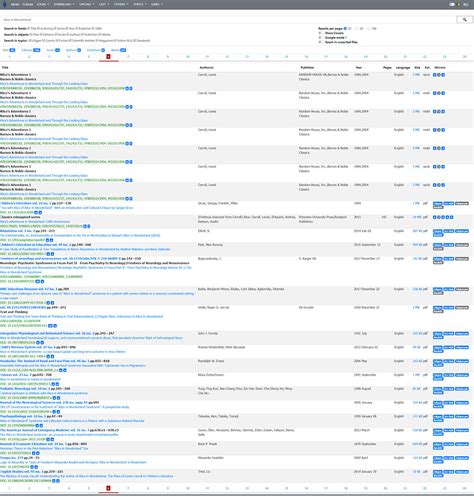The width and height of the screenshot is (474, 496).
Task: Click the magnifier search button
Action: (x=464, y=20)
